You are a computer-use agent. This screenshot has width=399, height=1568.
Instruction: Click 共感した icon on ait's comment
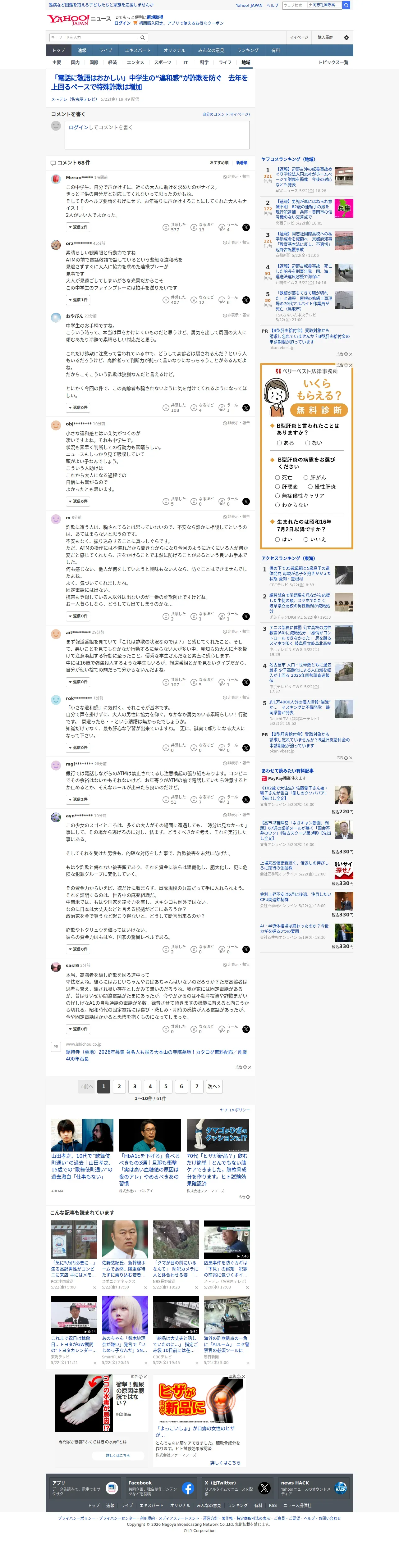click(x=166, y=682)
